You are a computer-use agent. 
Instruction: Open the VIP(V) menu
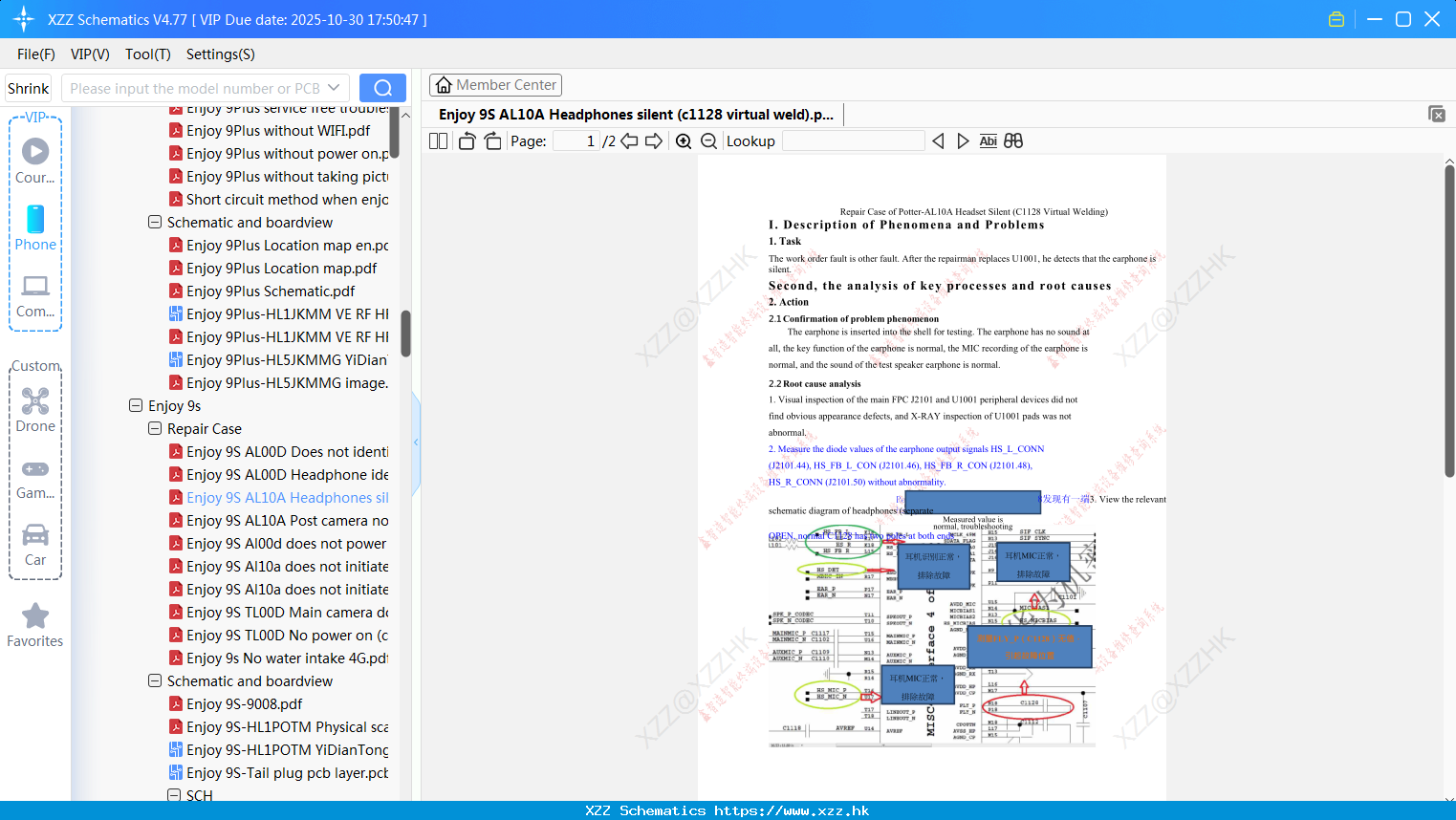pyautogui.click(x=90, y=54)
